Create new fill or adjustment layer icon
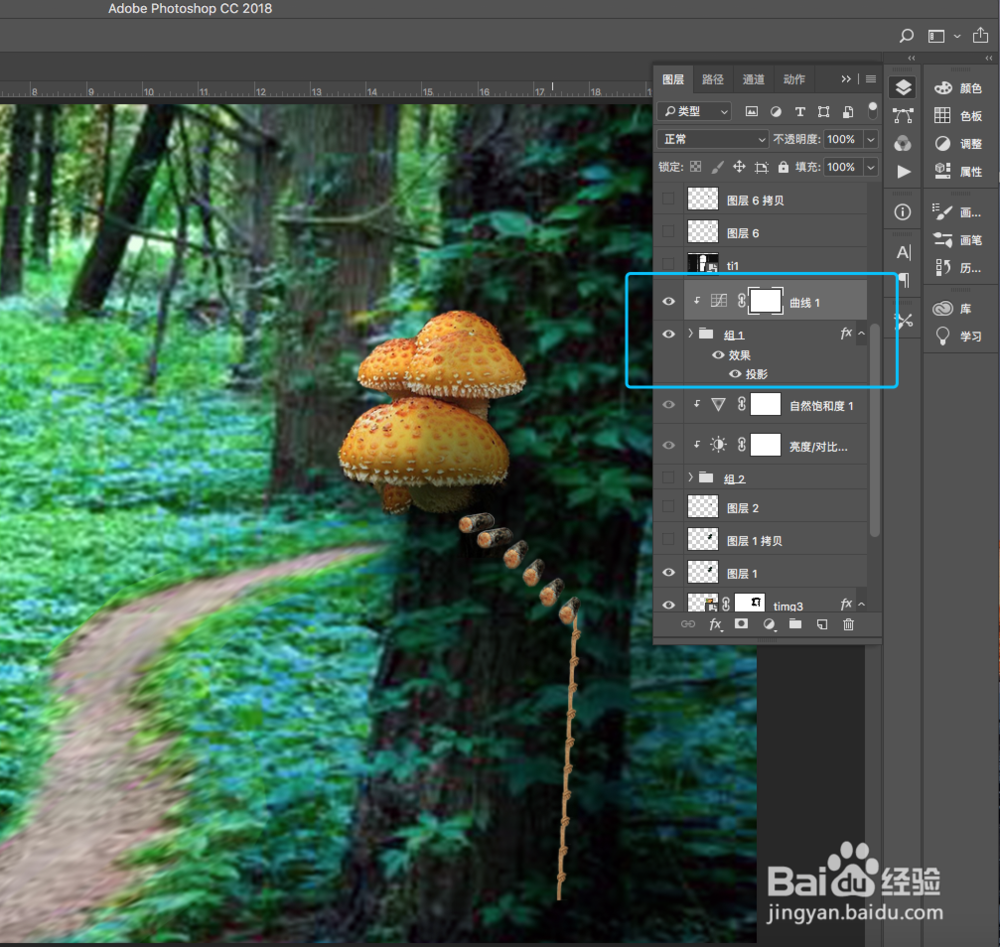 tap(769, 624)
